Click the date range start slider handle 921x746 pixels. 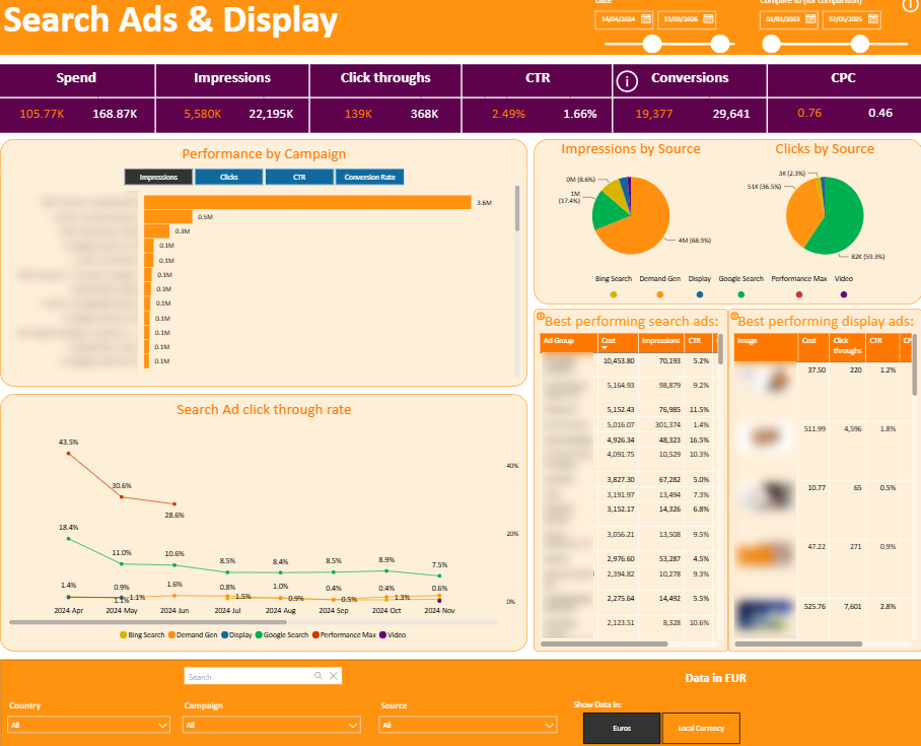tap(652, 44)
